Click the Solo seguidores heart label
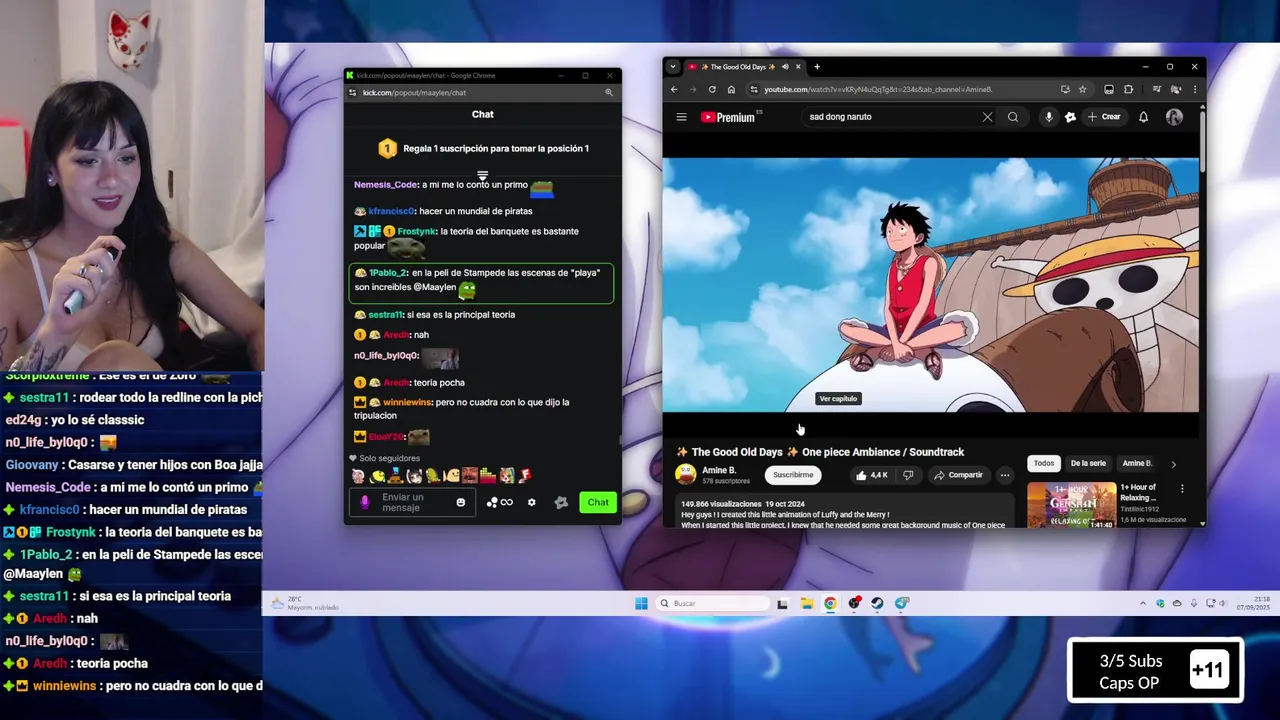Viewport: 1280px width, 720px height. pyautogui.click(x=384, y=458)
